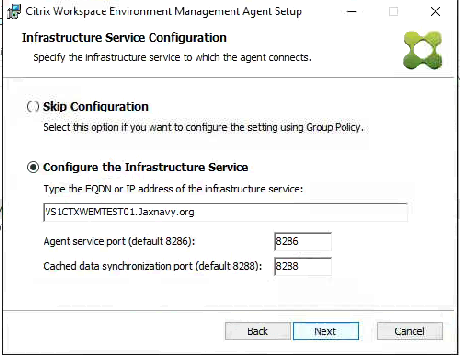This screenshot has height=362, width=460.
Task: Click the 'Type the FQDN or IP address' label
Action: (173, 189)
